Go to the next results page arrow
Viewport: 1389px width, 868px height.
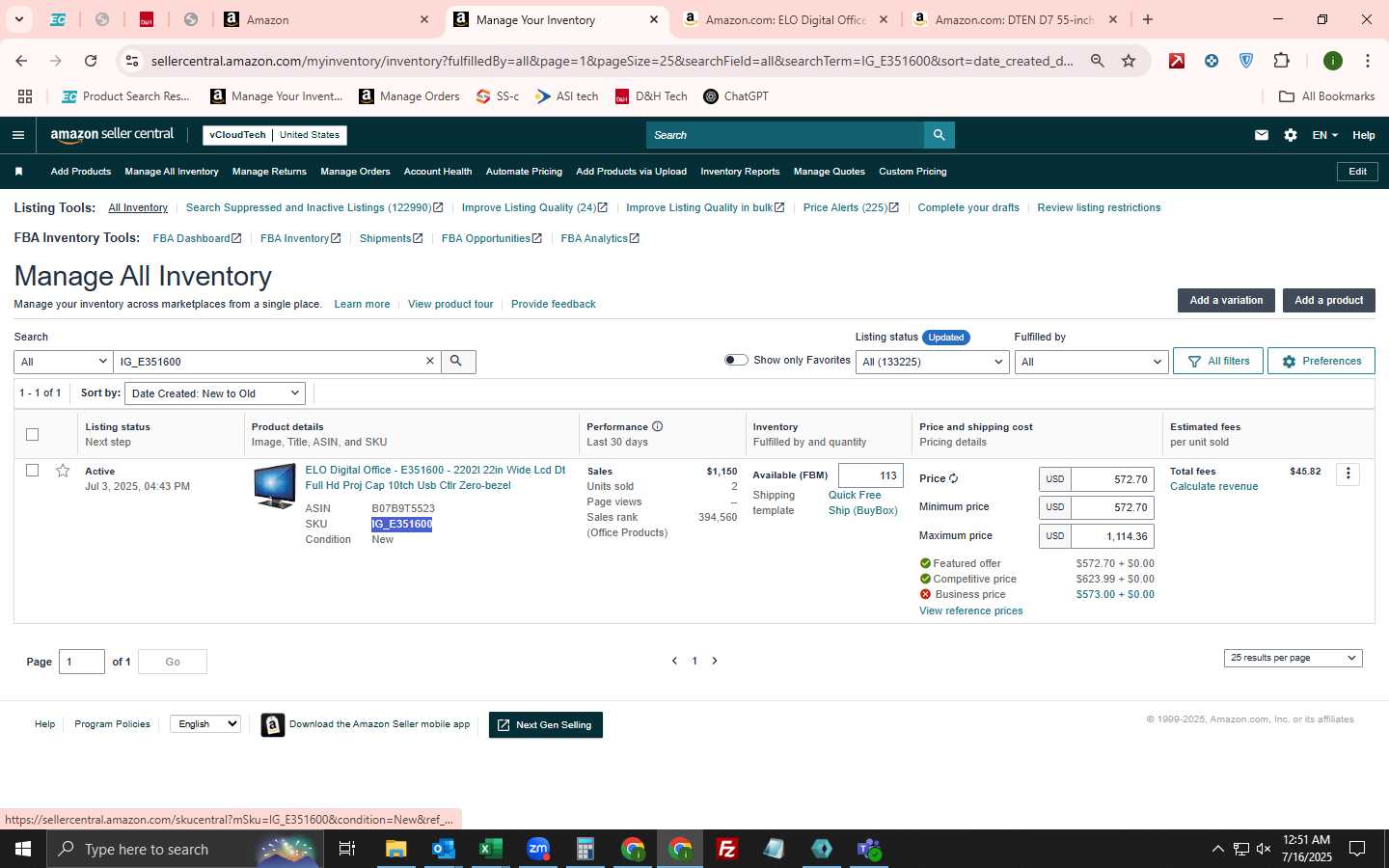(715, 661)
